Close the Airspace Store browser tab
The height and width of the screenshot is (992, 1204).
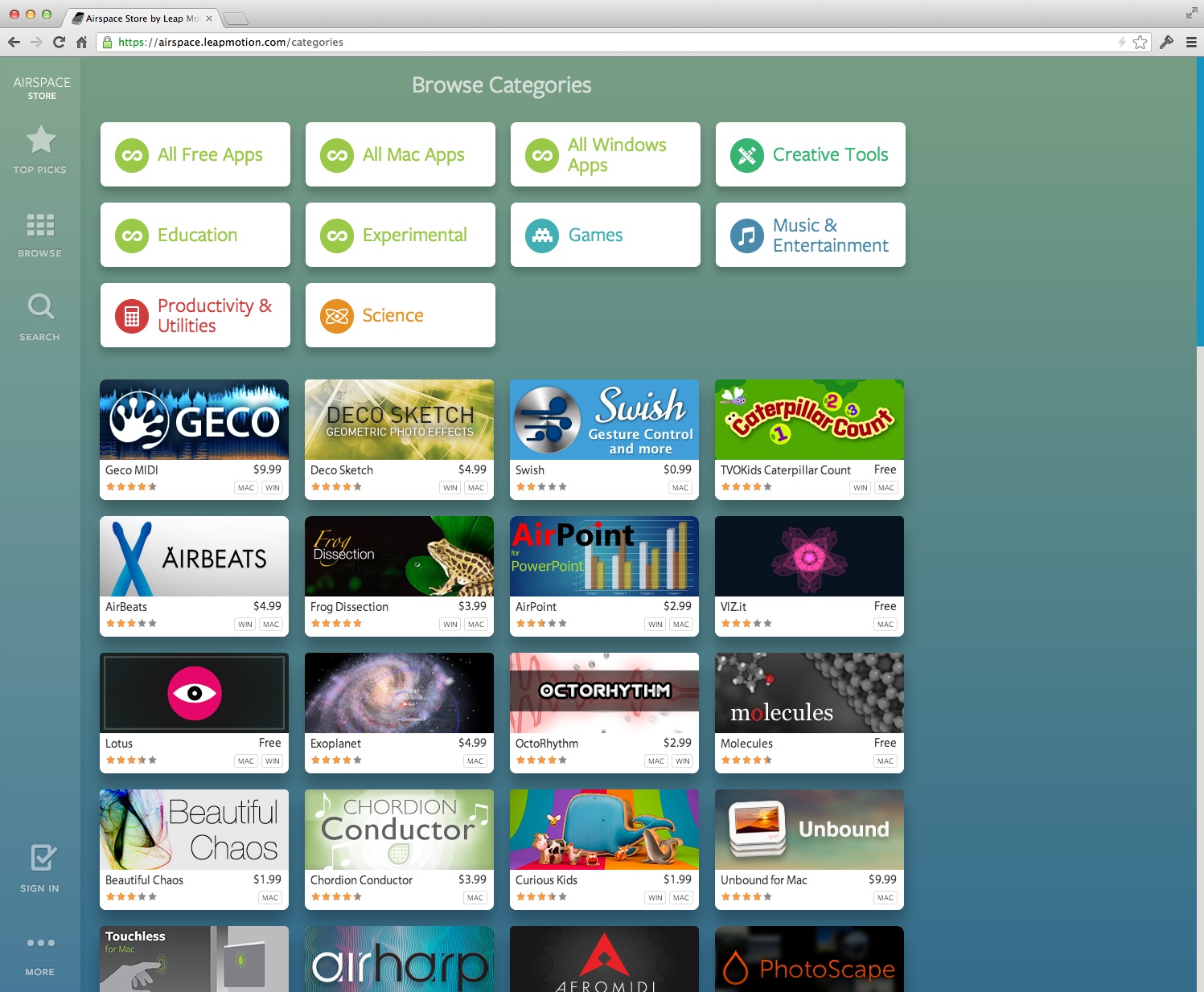click(x=209, y=18)
